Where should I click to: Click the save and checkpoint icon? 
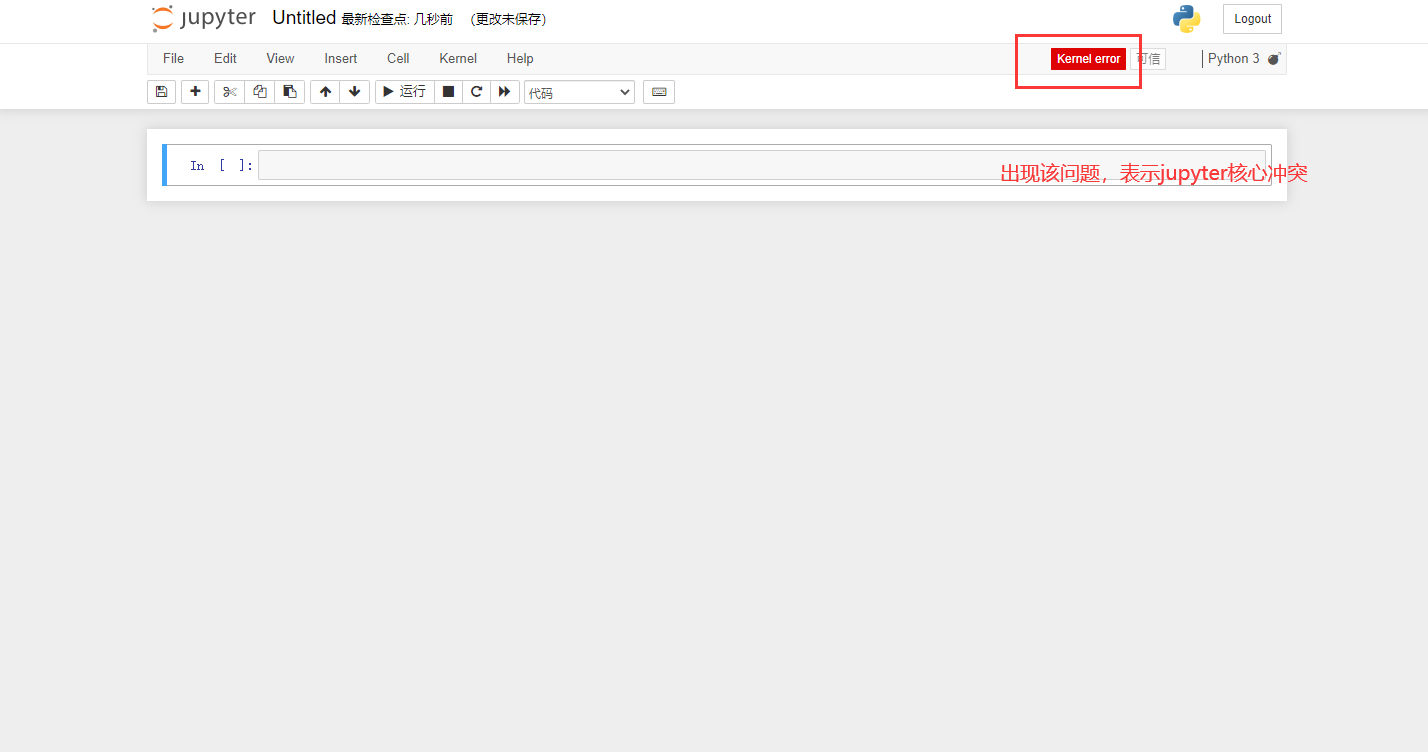(x=161, y=92)
